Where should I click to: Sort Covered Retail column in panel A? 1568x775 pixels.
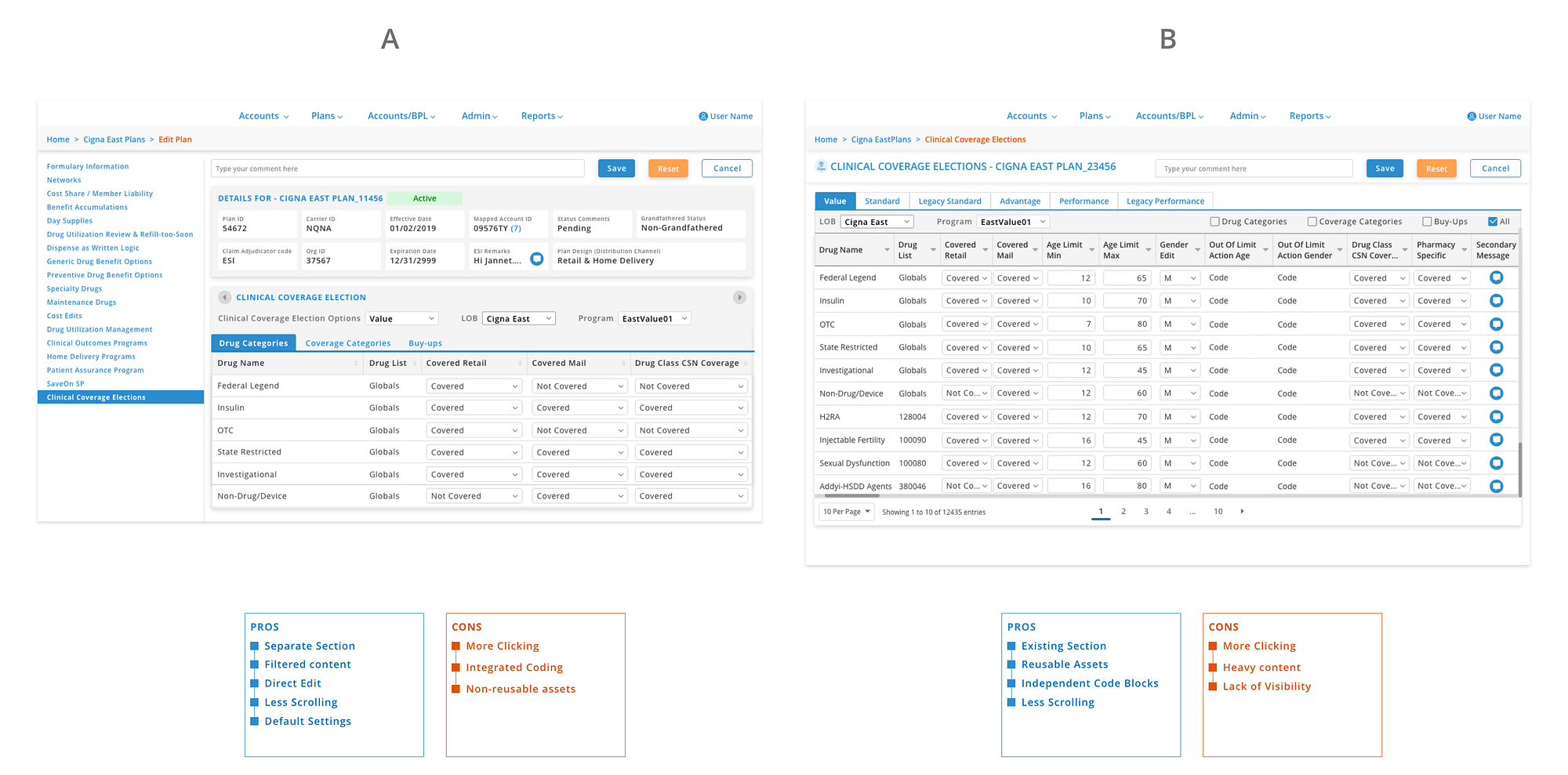[521, 364]
